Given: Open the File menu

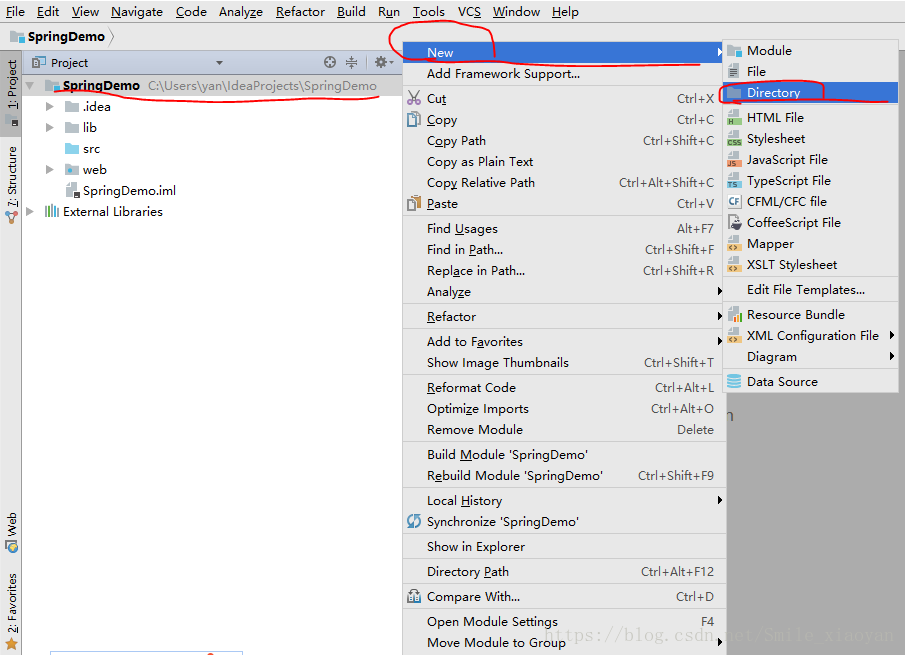Looking at the screenshot, I should click(x=15, y=12).
